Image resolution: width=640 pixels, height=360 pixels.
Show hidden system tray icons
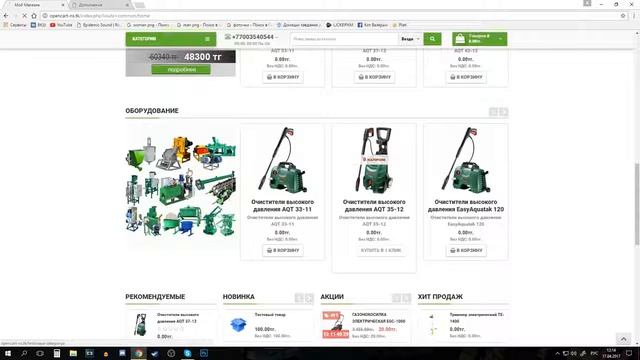tap(558, 353)
